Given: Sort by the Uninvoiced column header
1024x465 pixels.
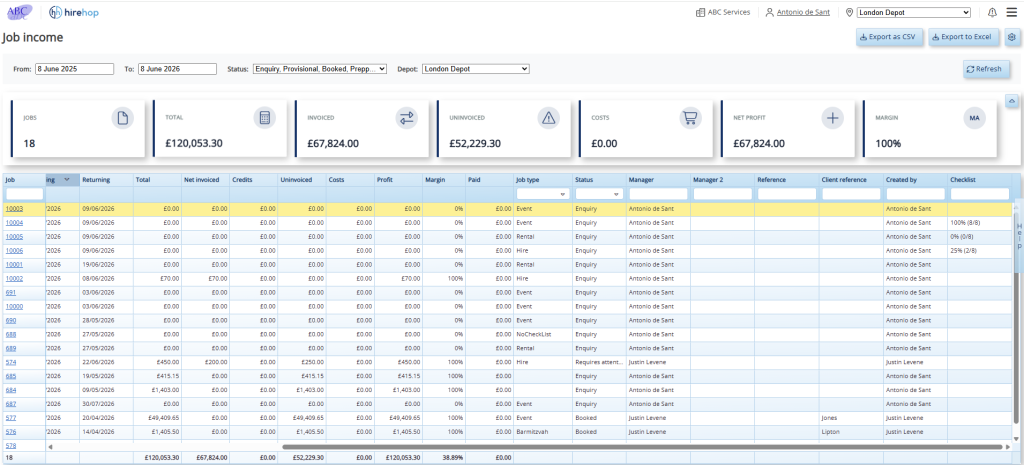Looking at the screenshot, I should click(x=302, y=180).
